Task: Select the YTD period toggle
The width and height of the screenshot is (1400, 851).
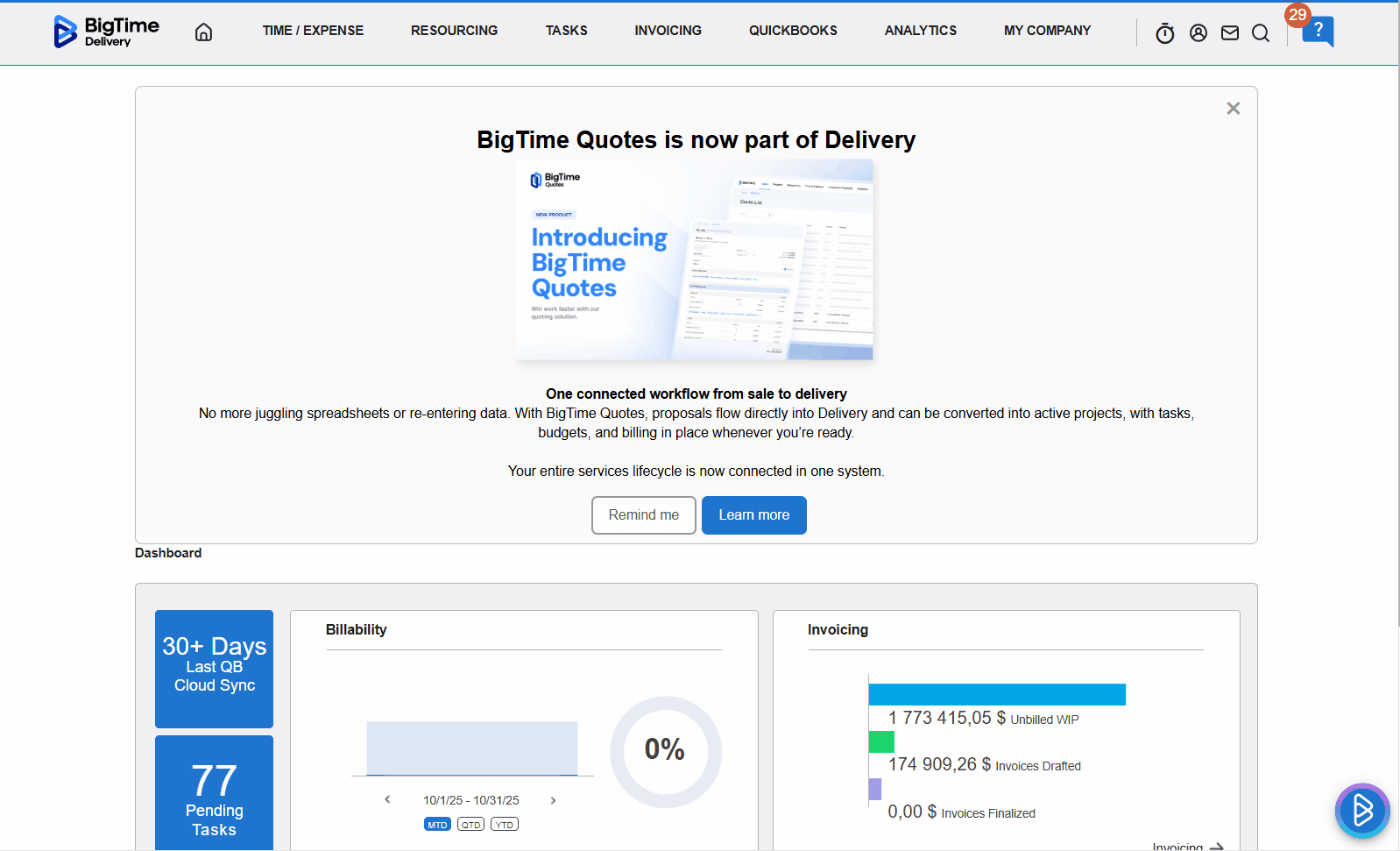Action: tap(505, 825)
